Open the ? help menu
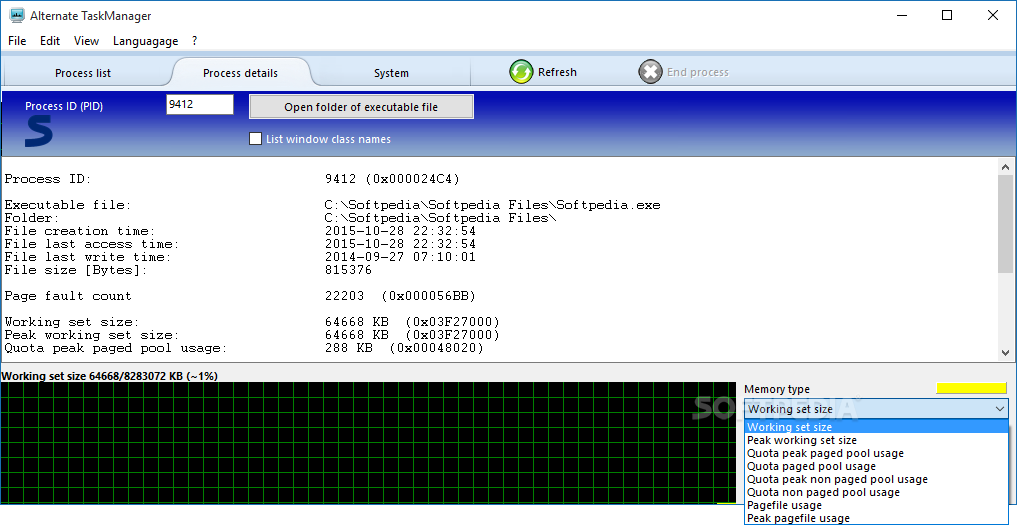Screen dimensions: 1017x525 pos(195,41)
